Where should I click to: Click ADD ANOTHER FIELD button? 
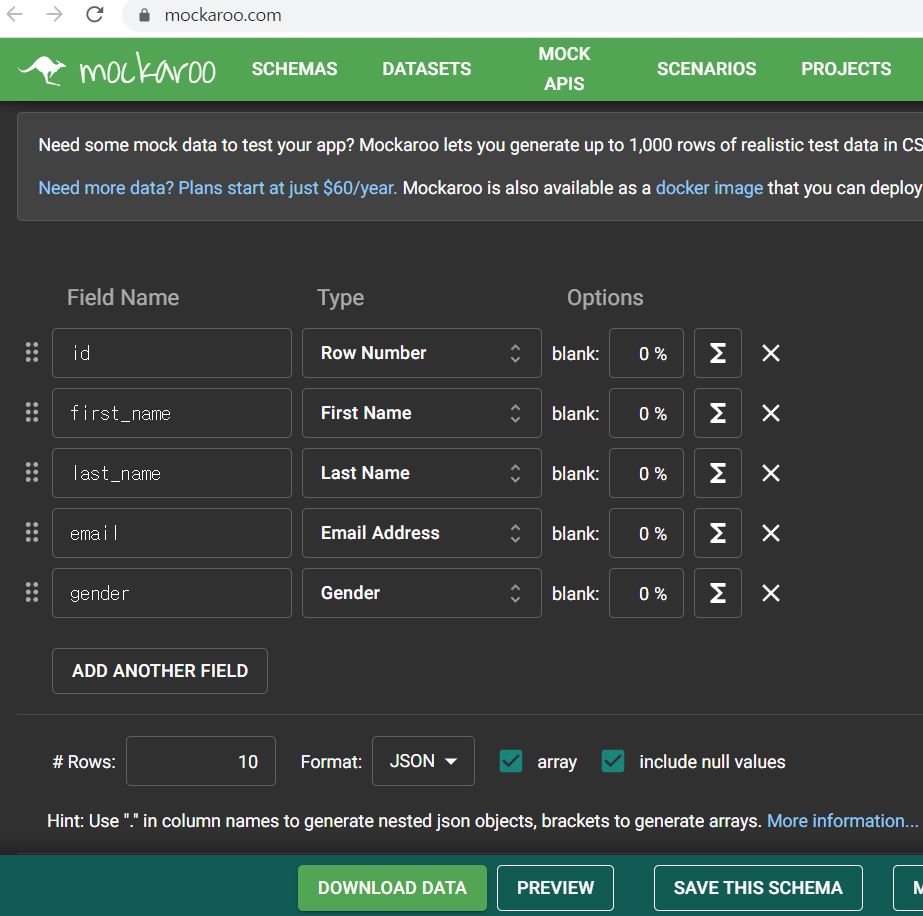160,671
